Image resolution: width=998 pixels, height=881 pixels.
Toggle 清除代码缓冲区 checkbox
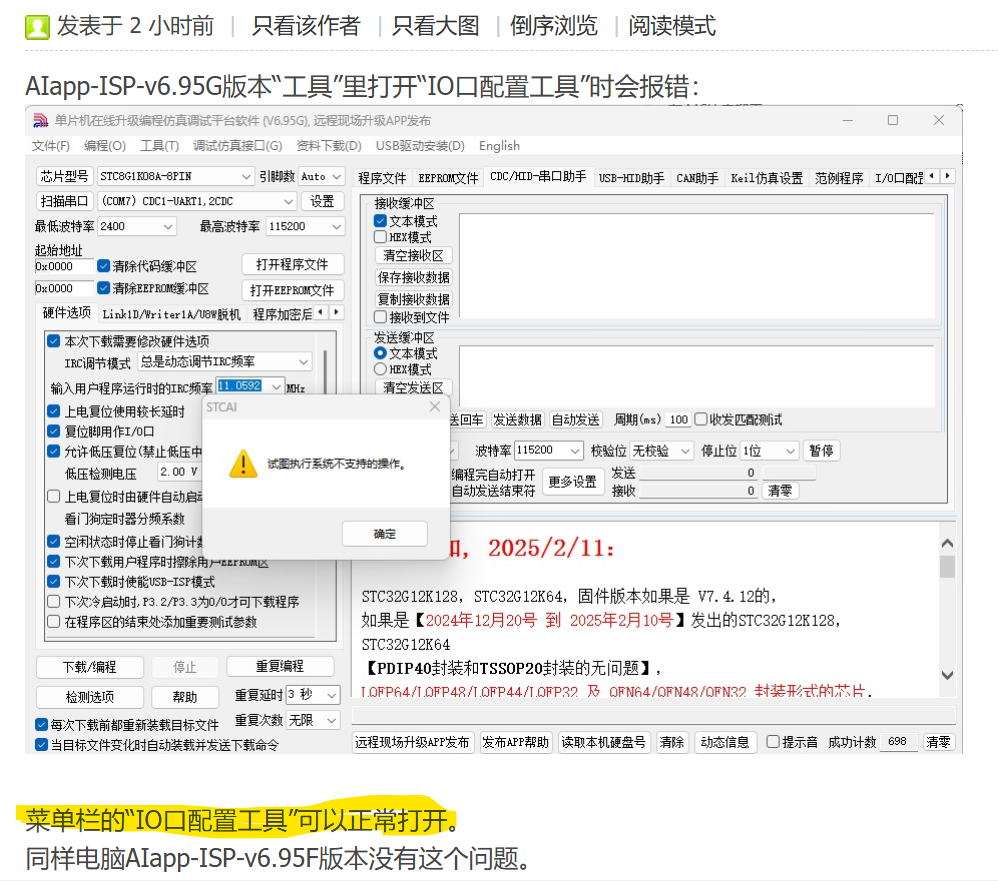click(x=104, y=265)
